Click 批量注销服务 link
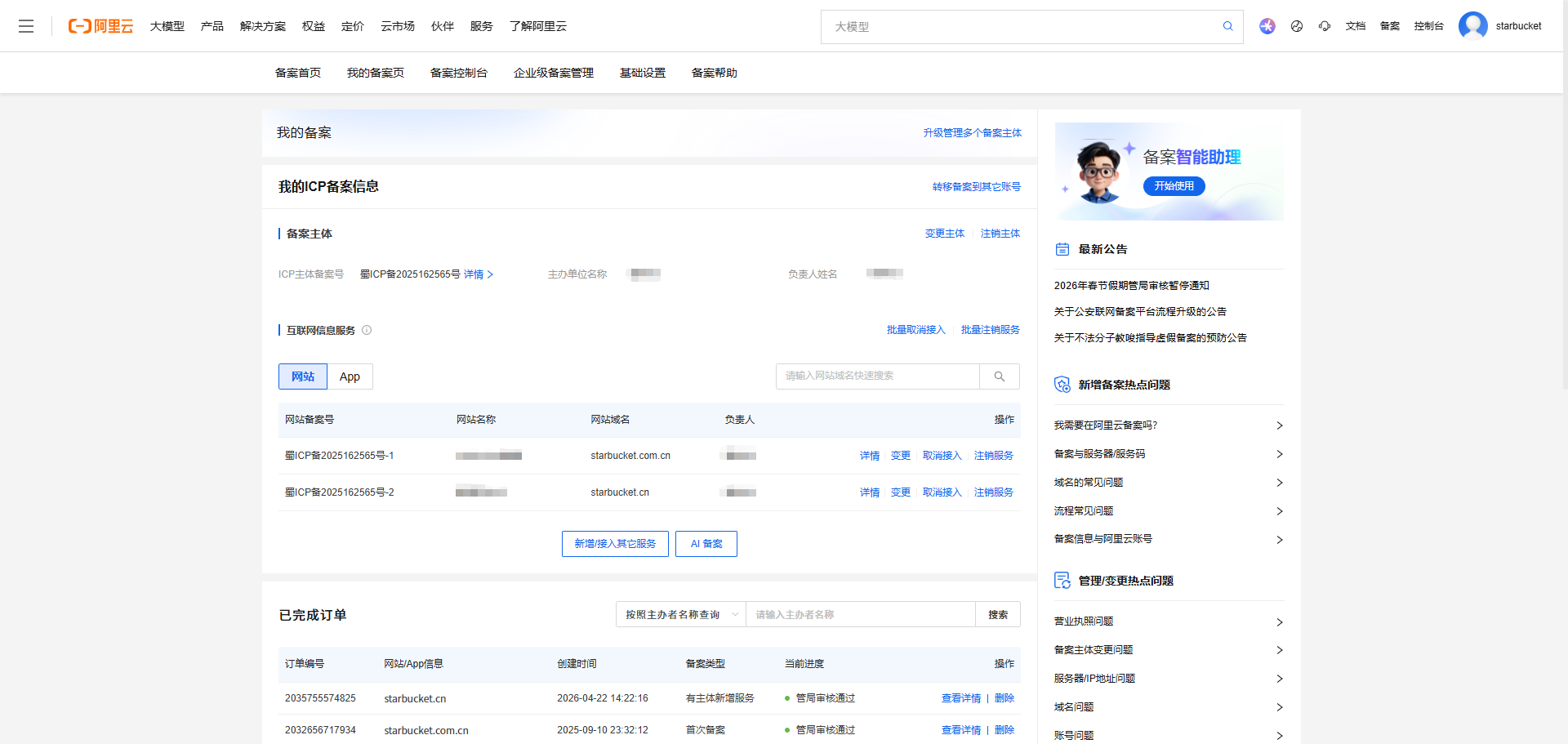The image size is (1568, 744). (991, 330)
